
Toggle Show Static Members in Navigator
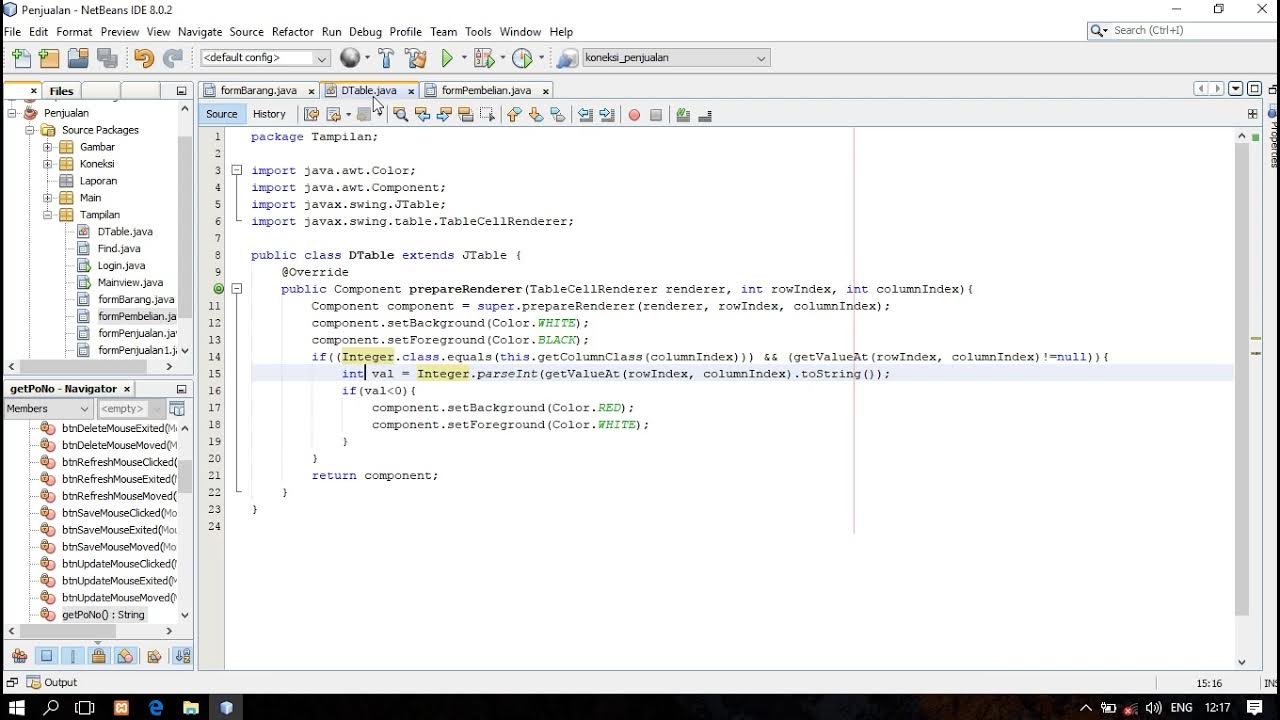[73, 656]
